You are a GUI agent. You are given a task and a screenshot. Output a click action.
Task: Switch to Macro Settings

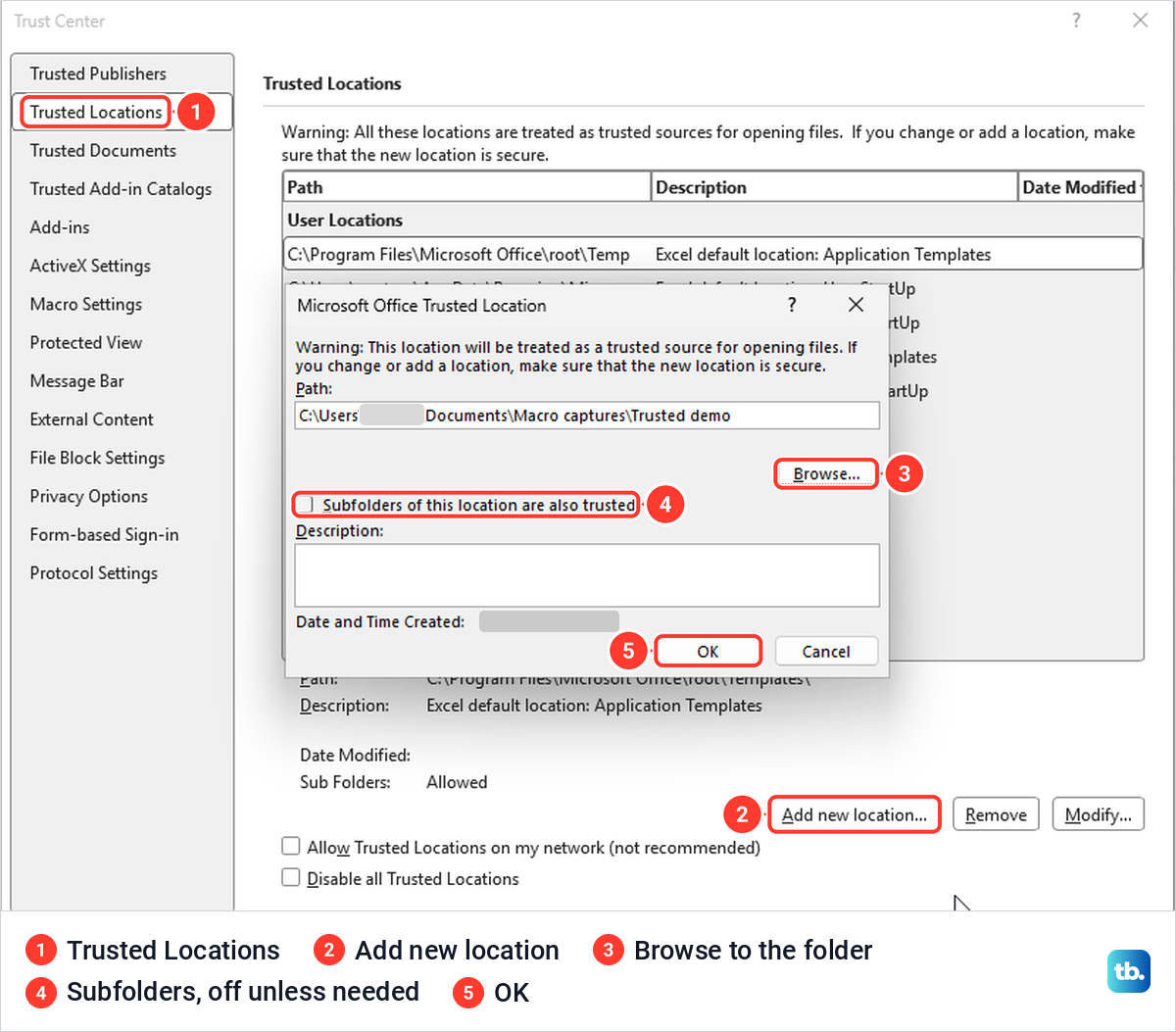coord(86,304)
